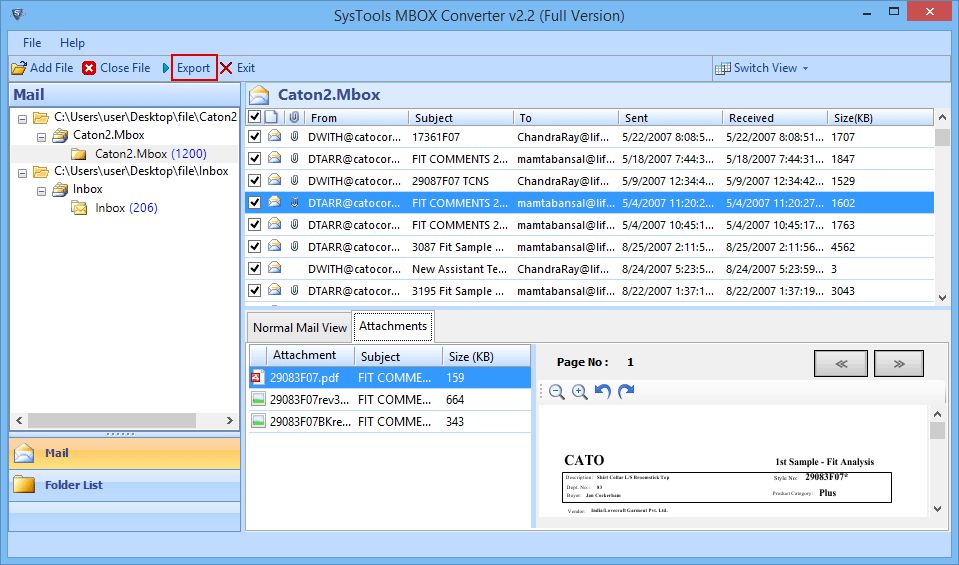
Task: Click the mail list scroll up arrow
Action: click(942, 117)
